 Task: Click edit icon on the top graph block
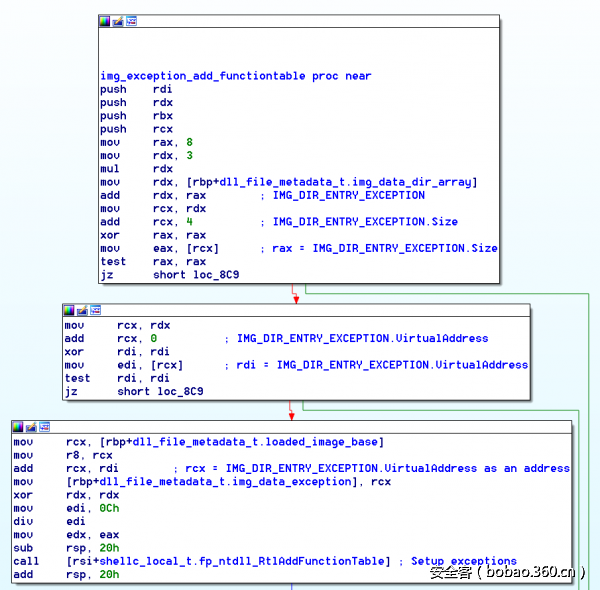click(x=118, y=21)
